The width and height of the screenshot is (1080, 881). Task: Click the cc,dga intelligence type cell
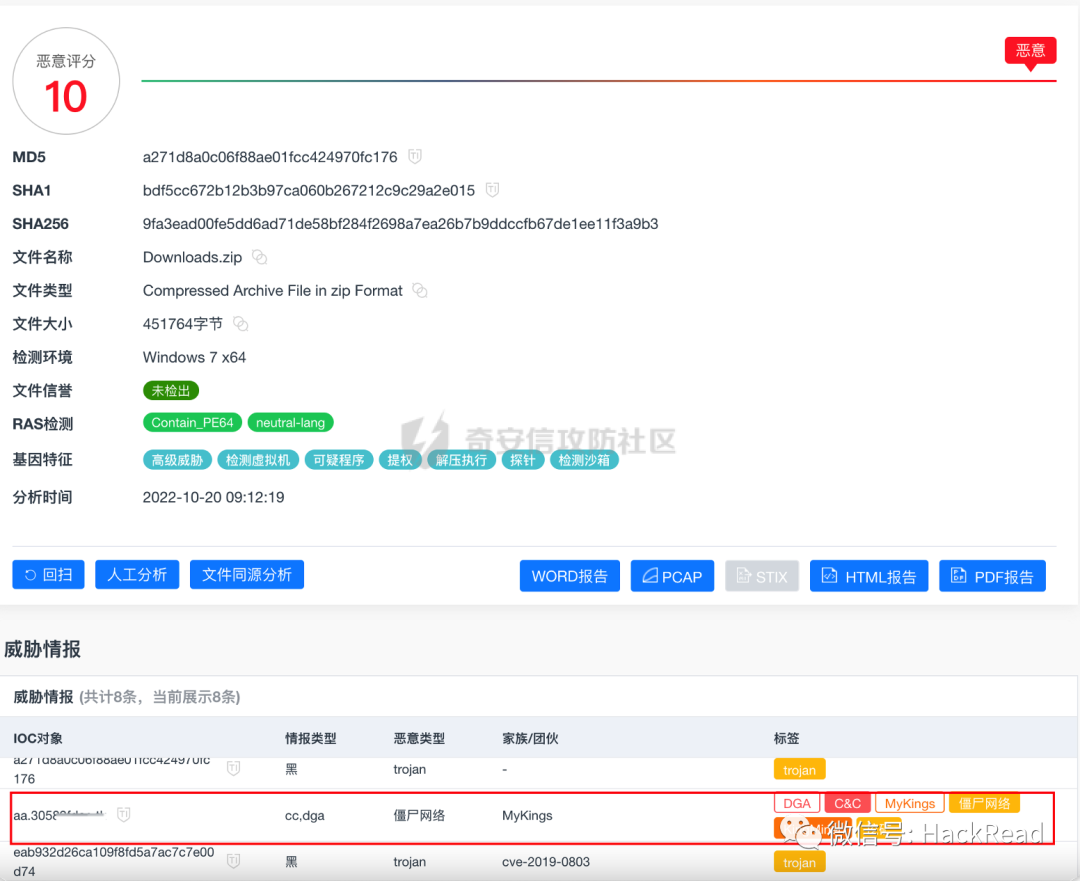[304, 816]
